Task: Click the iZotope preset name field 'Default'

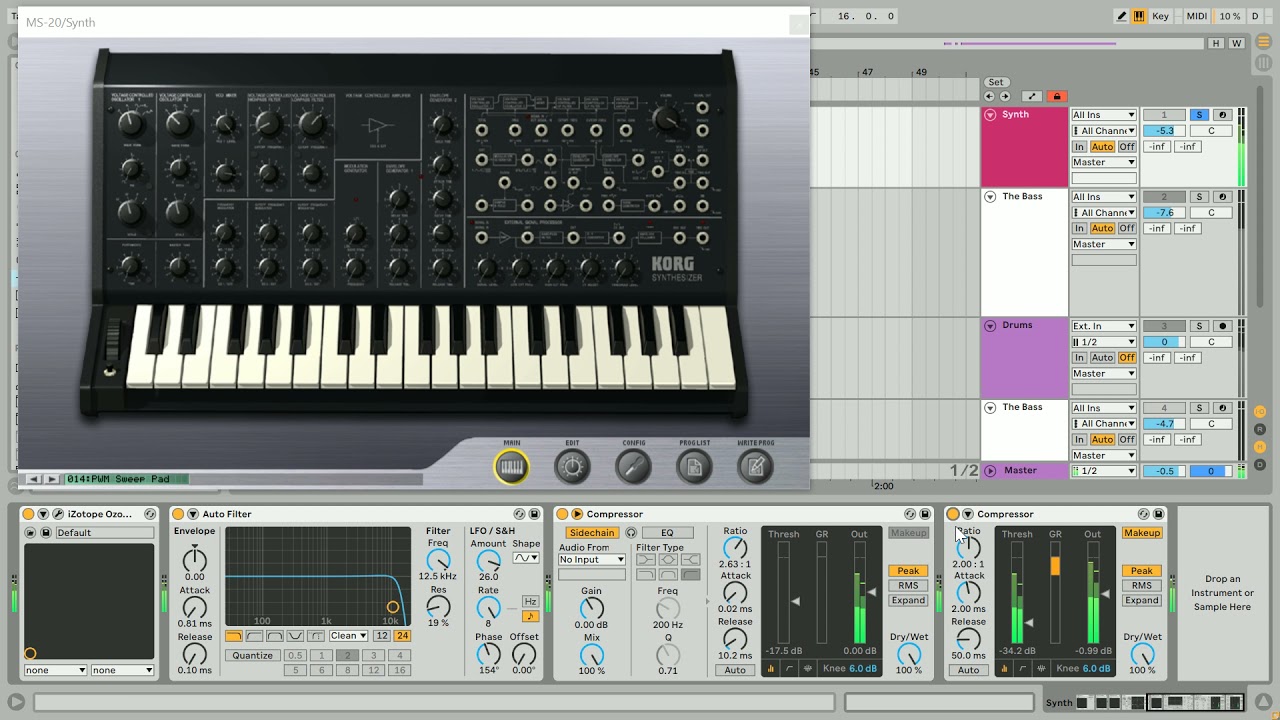Action: [104, 533]
